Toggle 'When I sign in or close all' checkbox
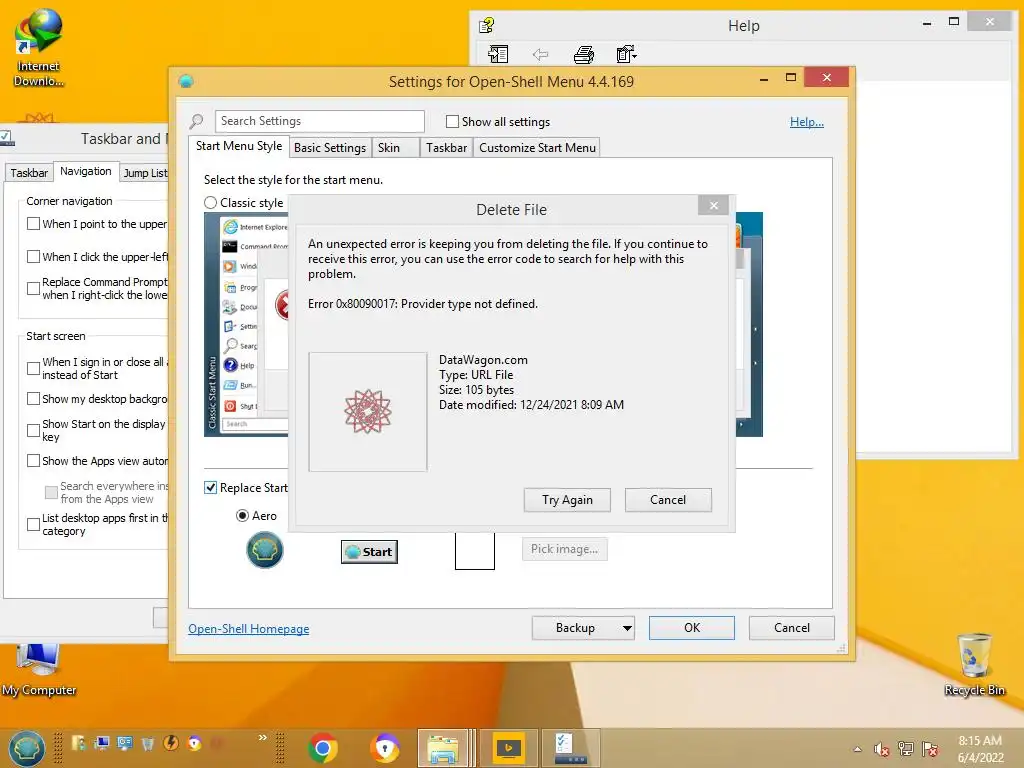Viewport: 1024px width, 768px height. 33,368
